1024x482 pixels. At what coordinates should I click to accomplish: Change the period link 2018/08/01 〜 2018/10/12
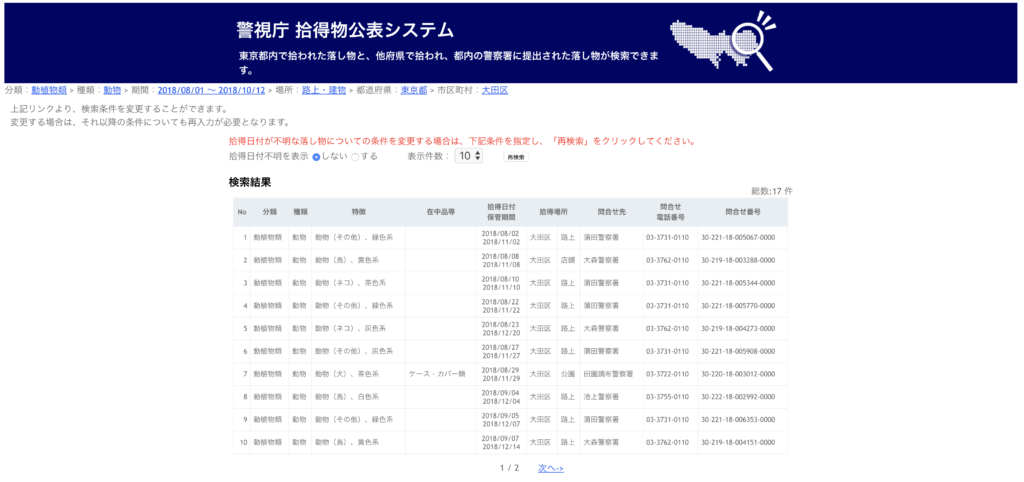click(211, 90)
